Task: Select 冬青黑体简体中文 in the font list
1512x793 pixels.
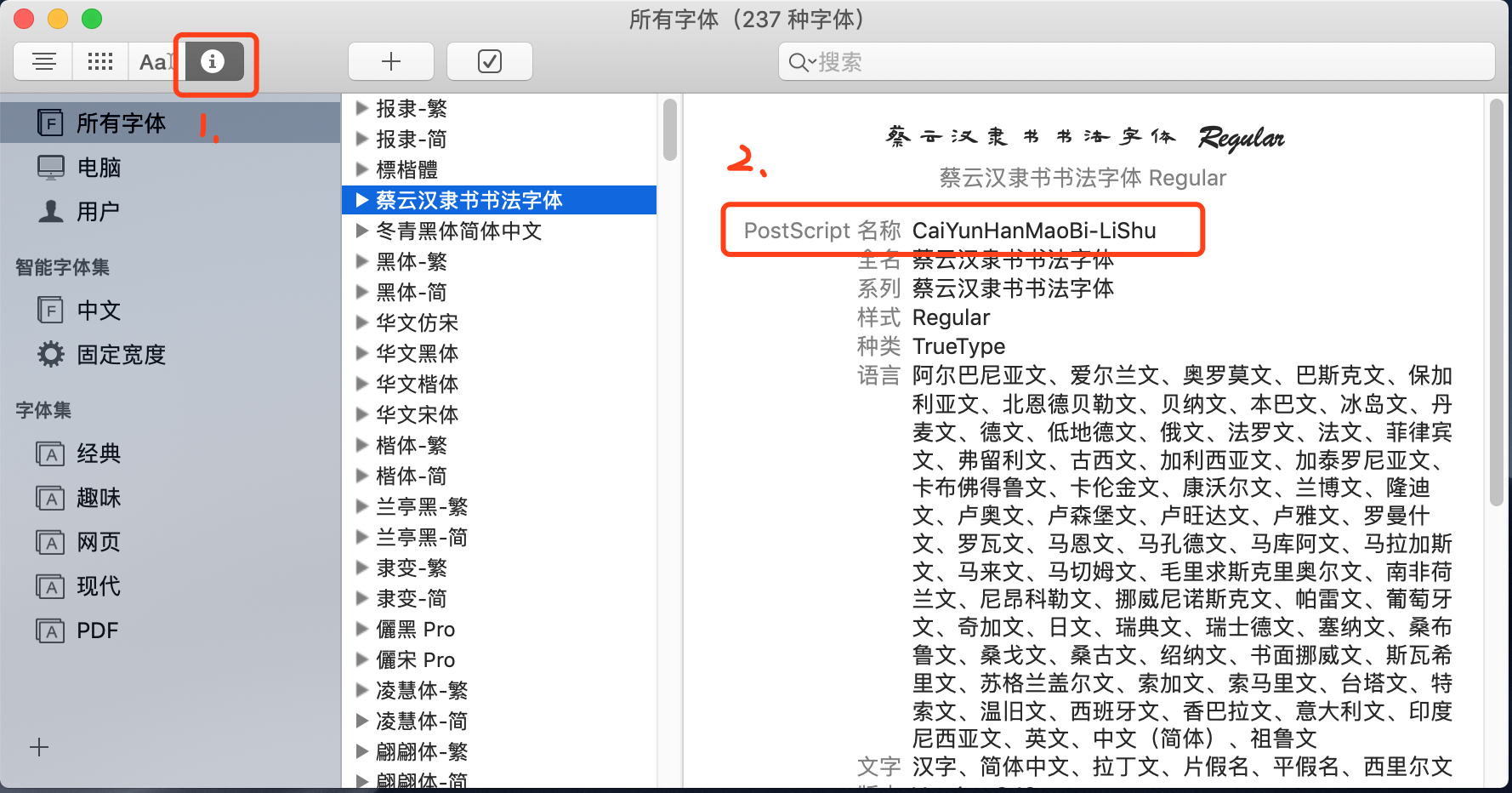Action: (x=459, y=231)
